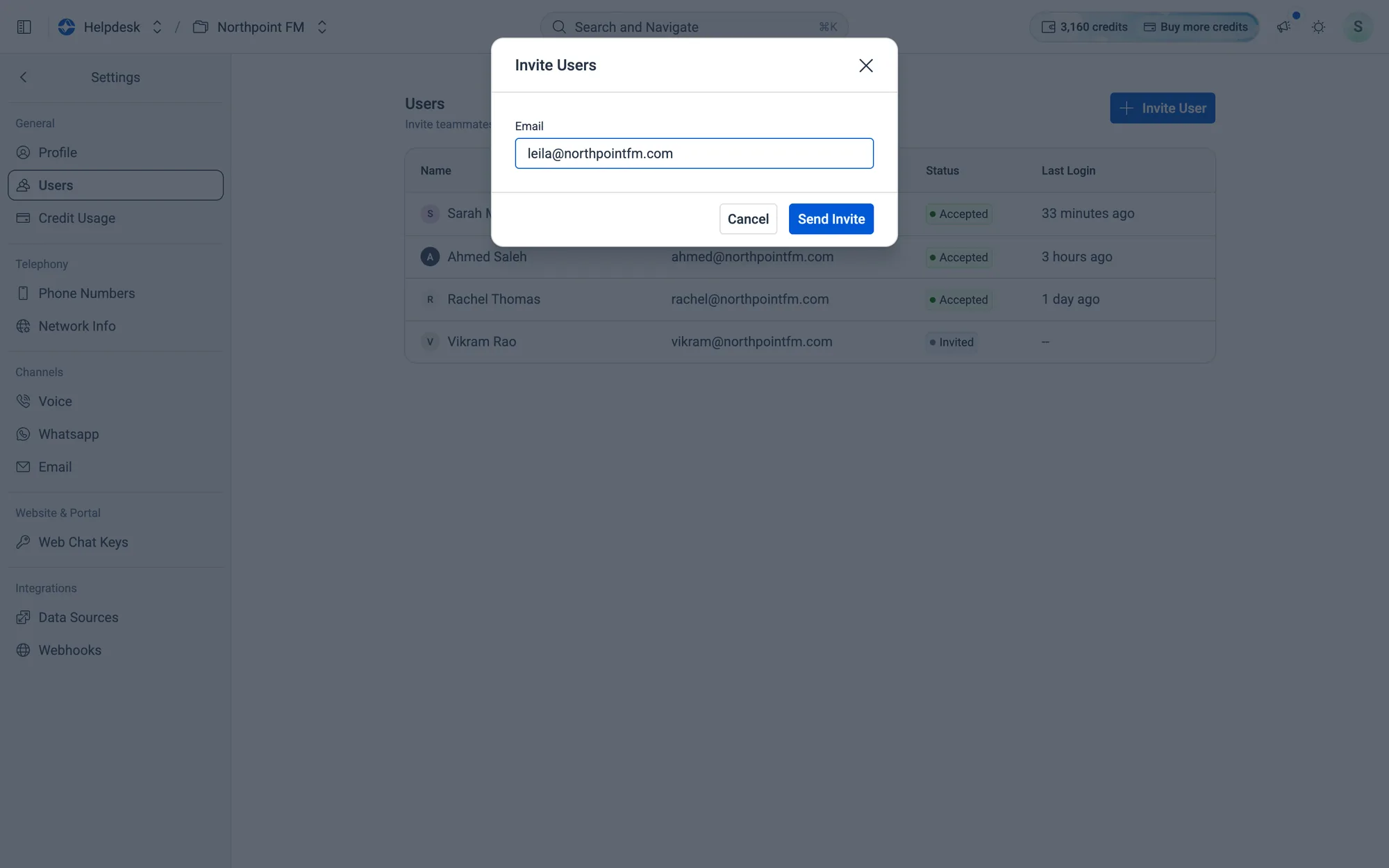The image size is (1389, 868).
Task: Click the Invited status badge
Action: coord(951,342)
